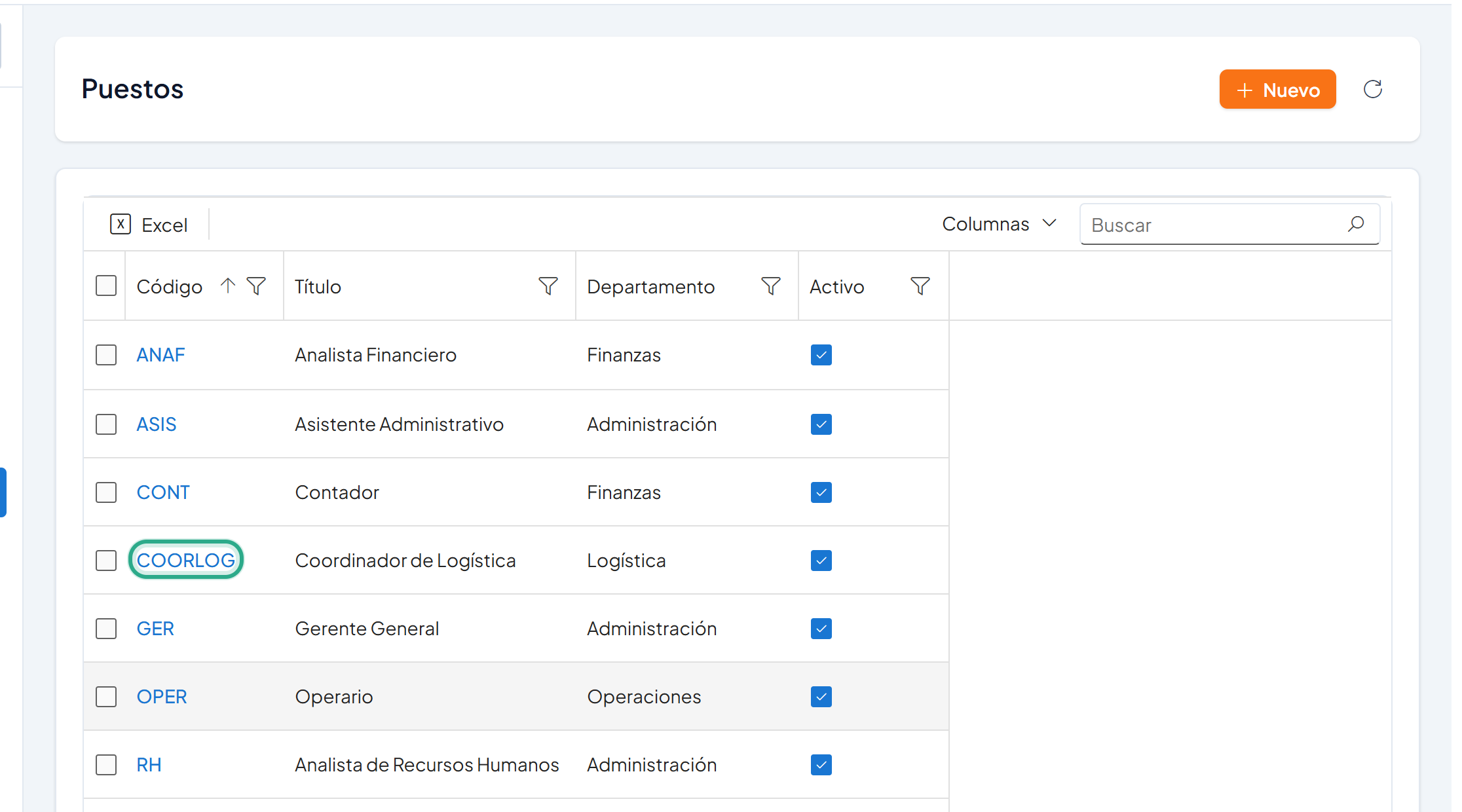
Task: Toggle Activo checkbox for Operario
Action: pos(821,697)
